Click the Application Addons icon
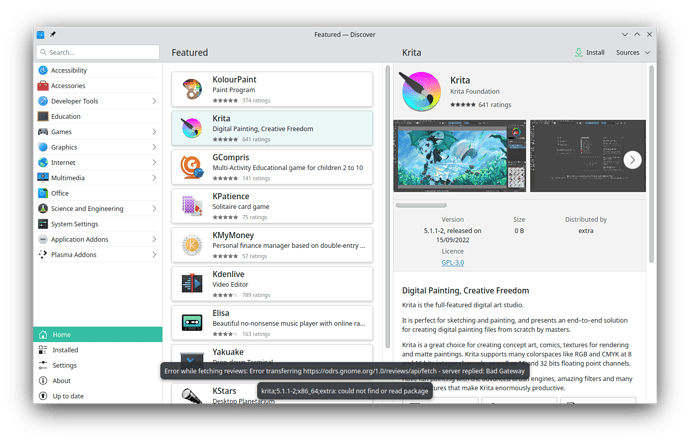 point(43,239)
